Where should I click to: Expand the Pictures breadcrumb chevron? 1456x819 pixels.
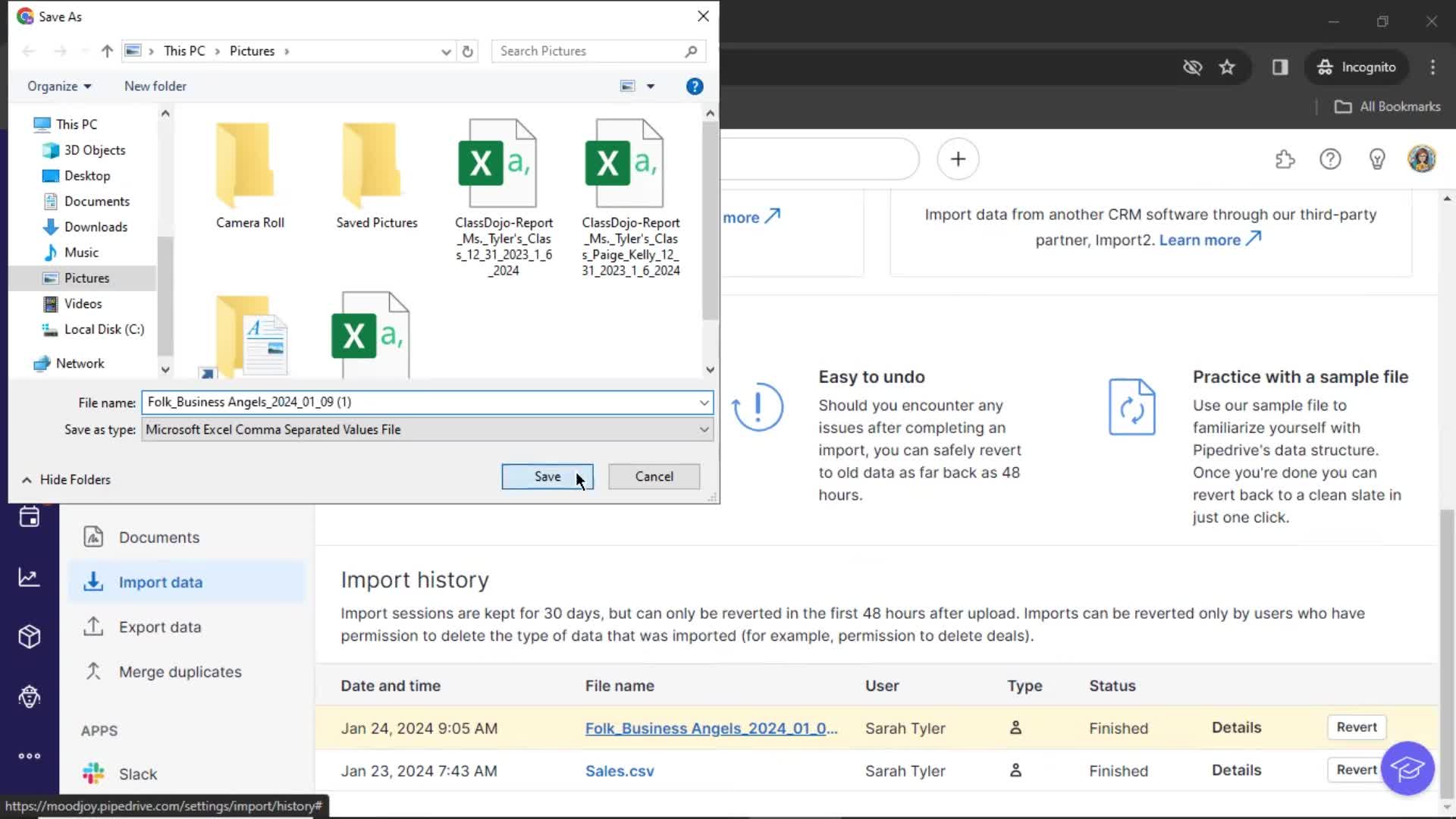point(287,51)
